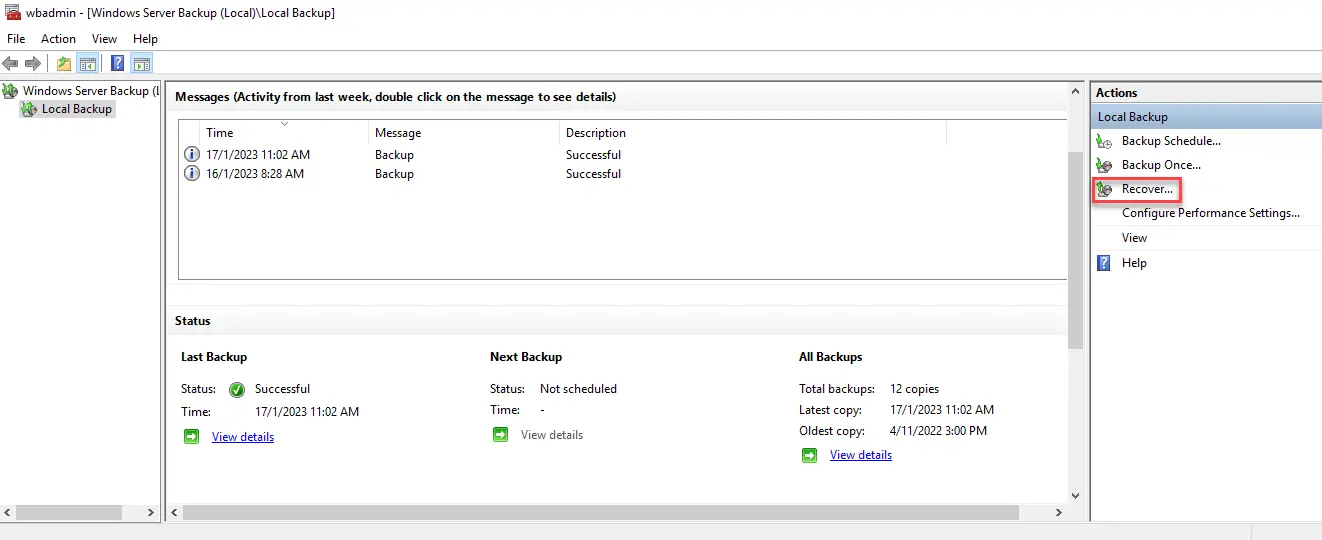
Task: Open the File menu
Action: tap(16, 39)
